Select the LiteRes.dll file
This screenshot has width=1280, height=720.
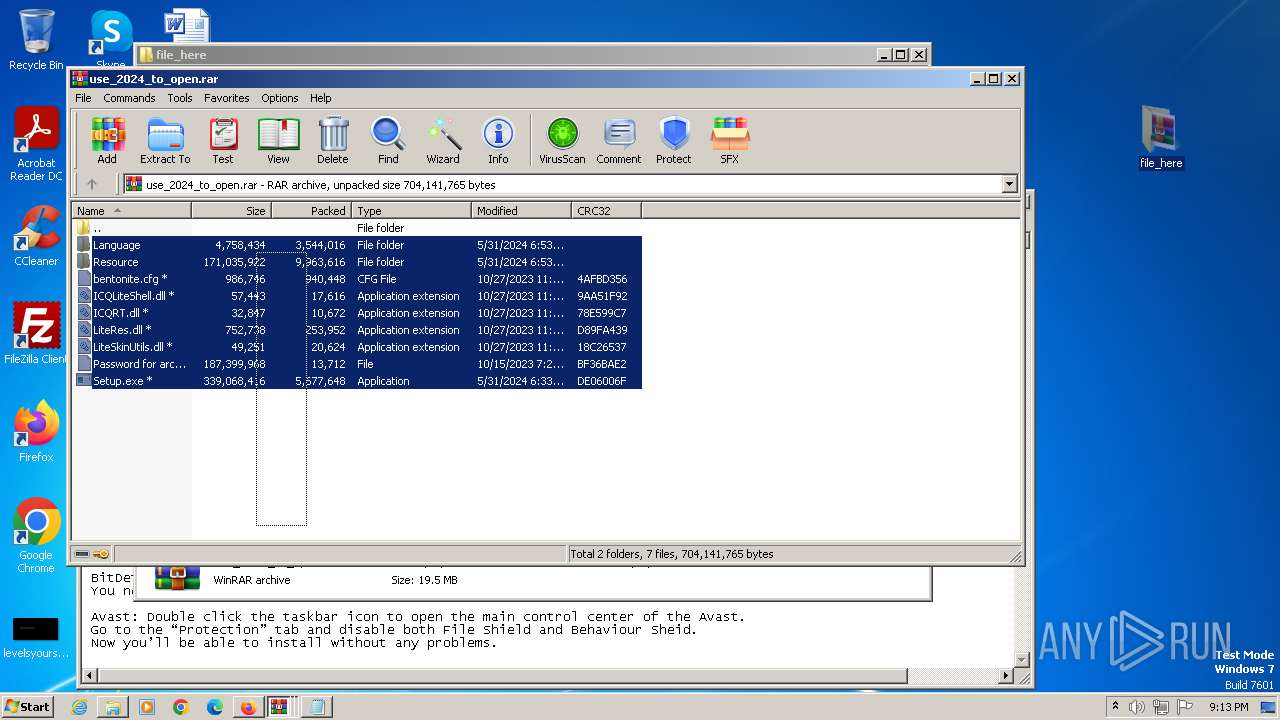[358, 330]
